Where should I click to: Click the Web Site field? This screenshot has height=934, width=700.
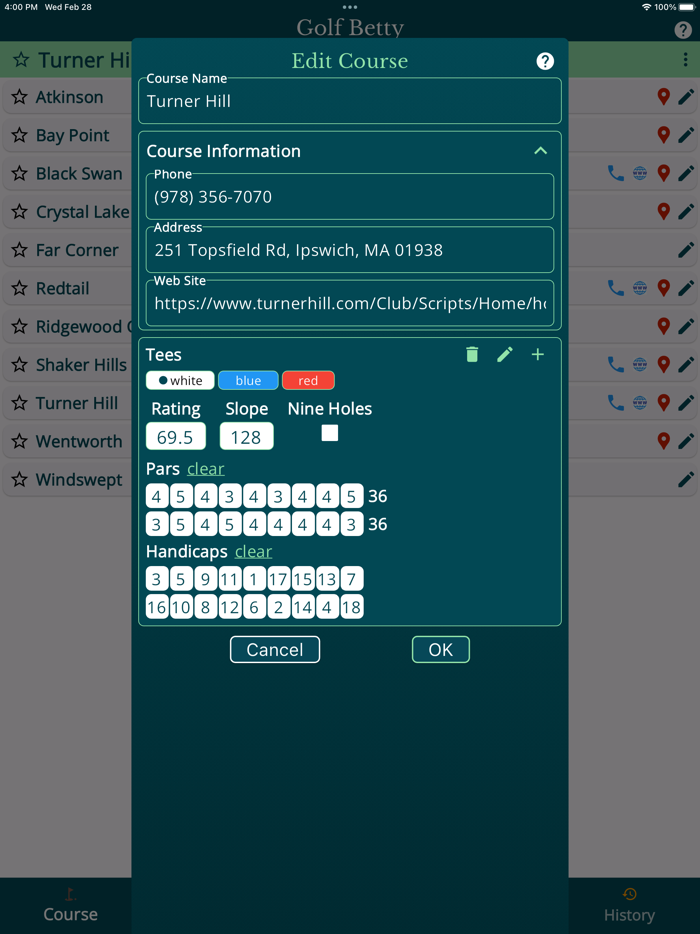click(x=350, y=303)
